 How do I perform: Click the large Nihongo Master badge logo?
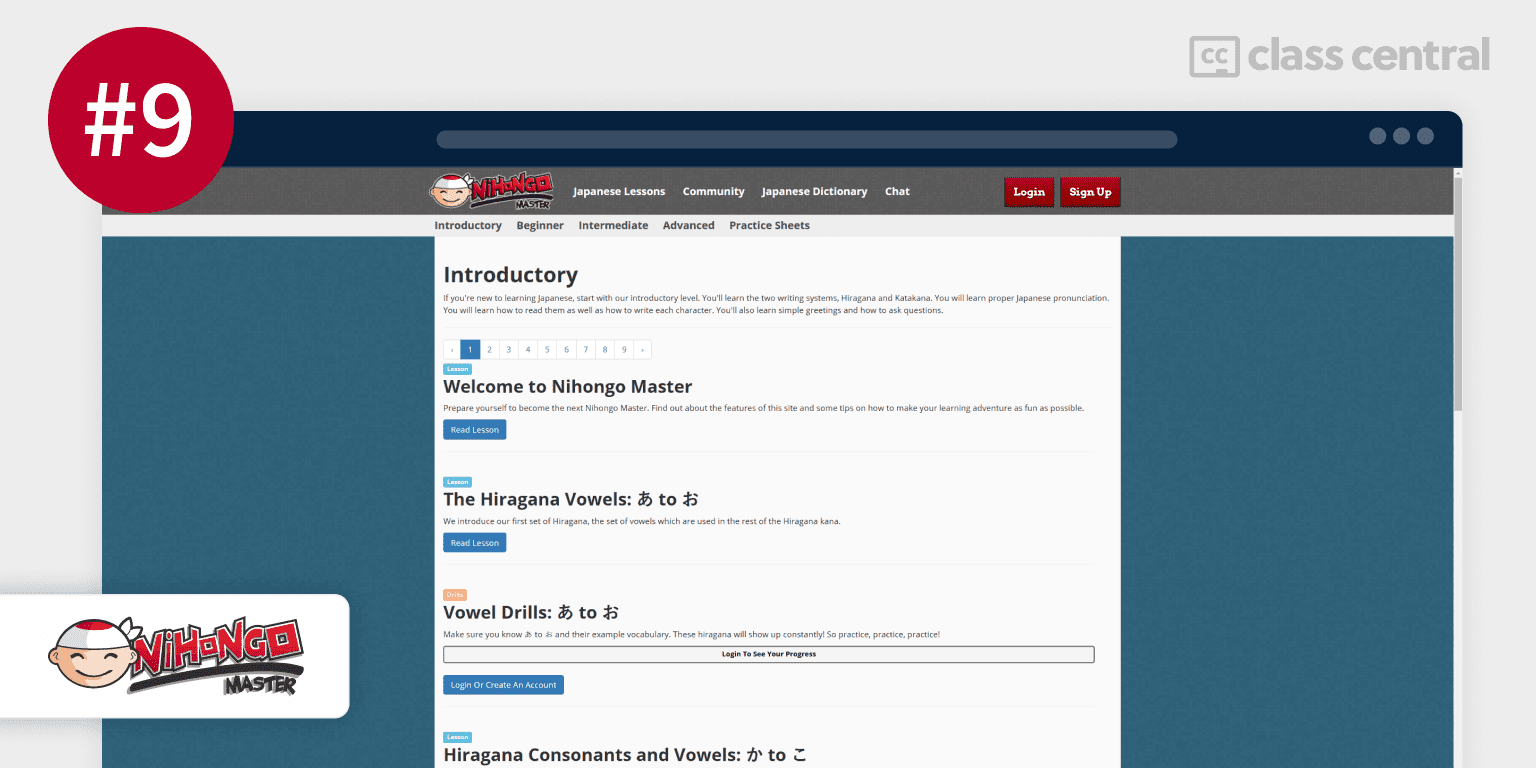pos(175,656)
